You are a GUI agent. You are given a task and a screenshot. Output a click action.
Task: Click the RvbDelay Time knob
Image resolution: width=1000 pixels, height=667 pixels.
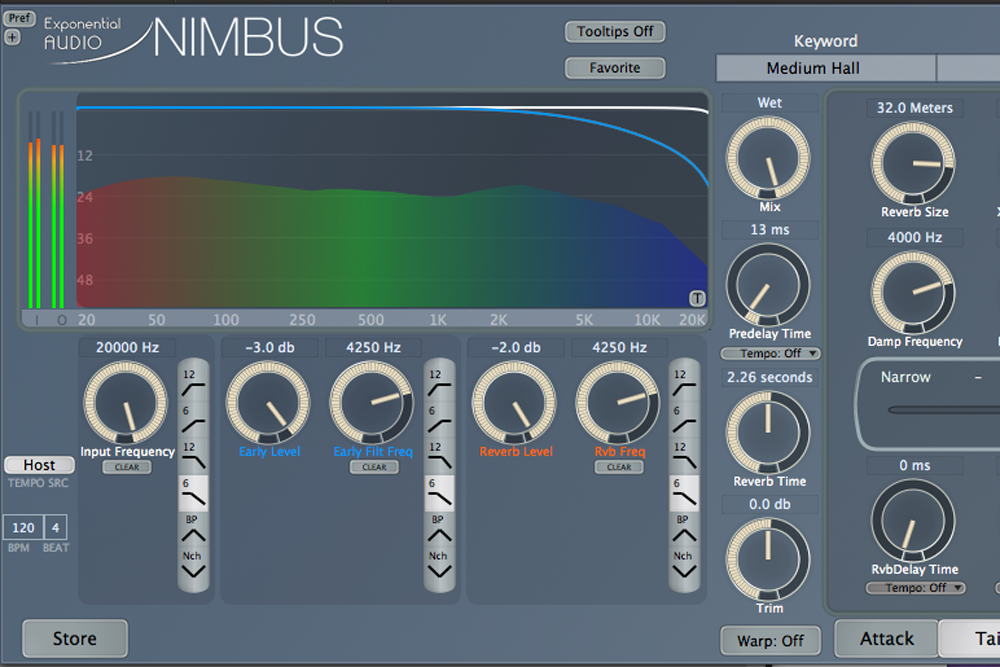coord(913,521)
